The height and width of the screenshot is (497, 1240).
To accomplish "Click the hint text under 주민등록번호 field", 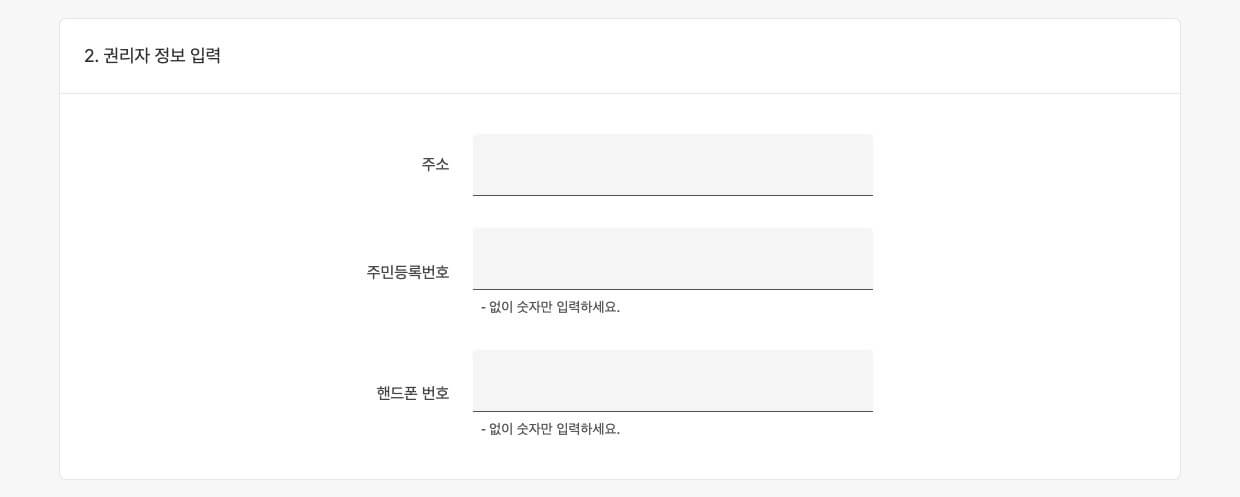I will (x=550, y=307).
